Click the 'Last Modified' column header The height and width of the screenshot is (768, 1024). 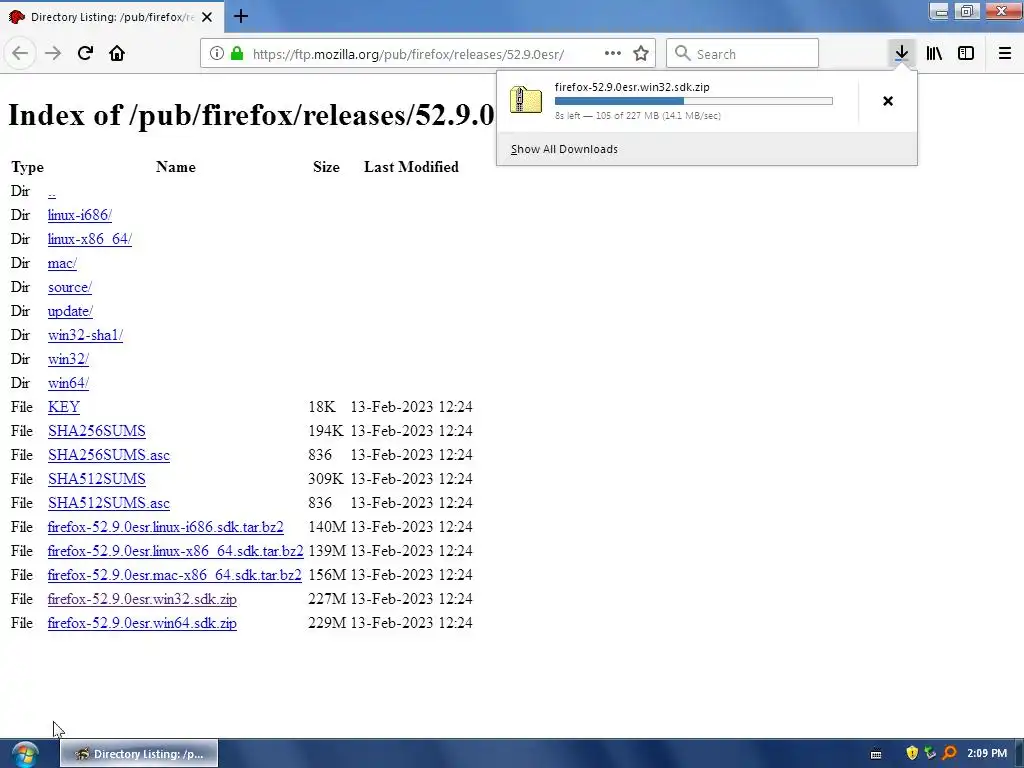411,167
